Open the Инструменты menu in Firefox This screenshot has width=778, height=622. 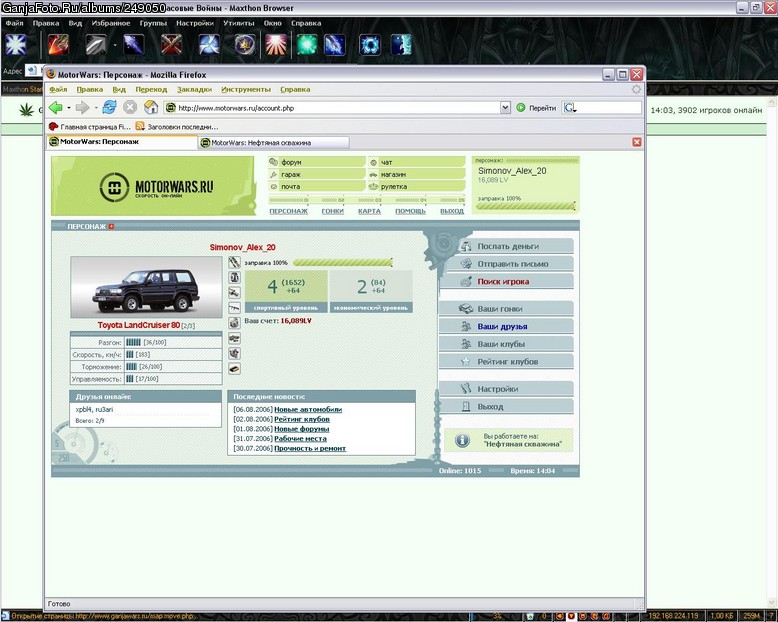pyautogui.click(x=246, y=89)
